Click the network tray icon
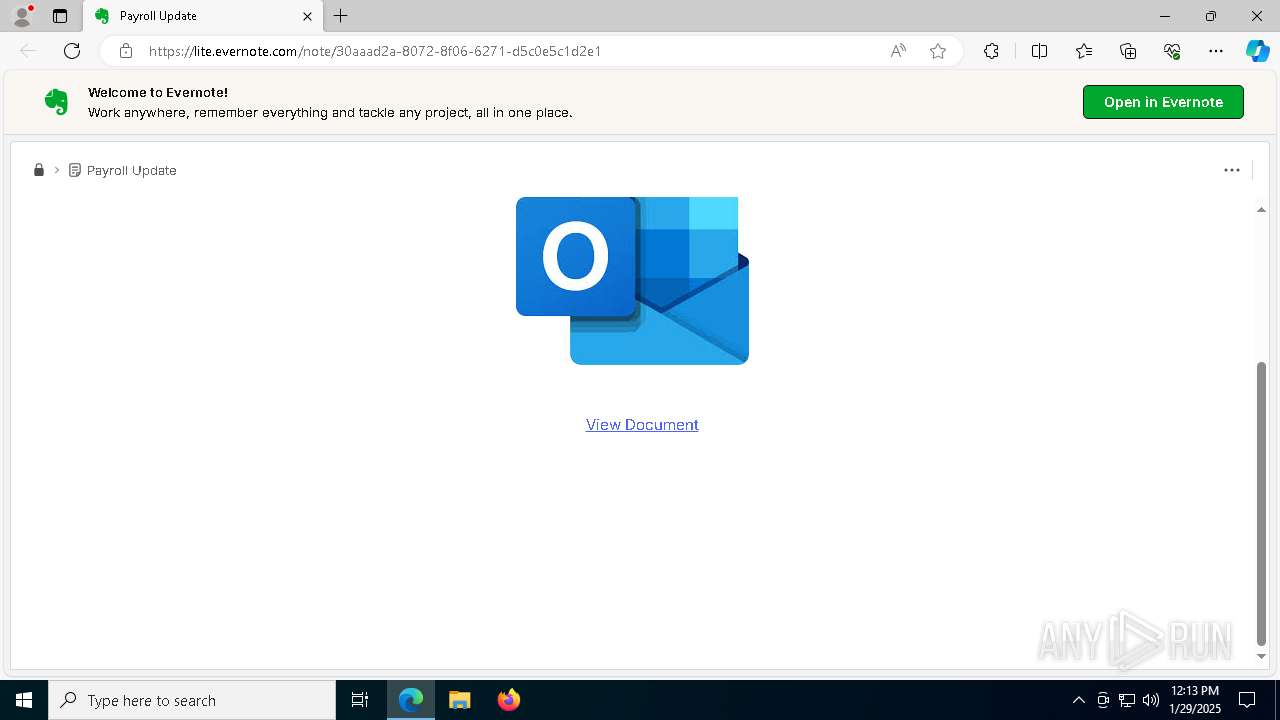This screenshot has width=1280, height=720. point(1127,700)
